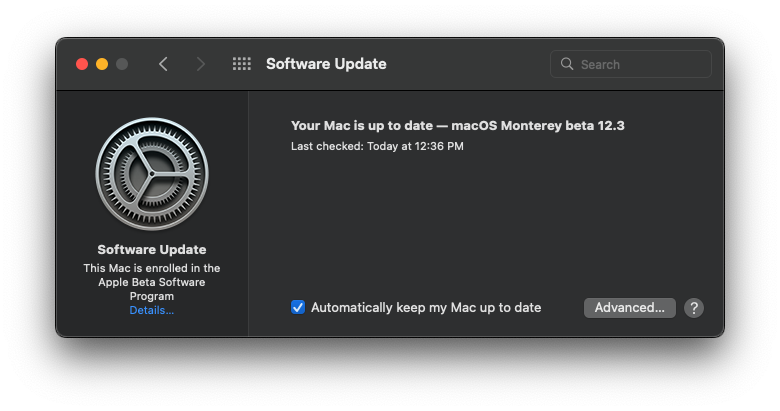Close the window with red button

[x=82, y=64]
